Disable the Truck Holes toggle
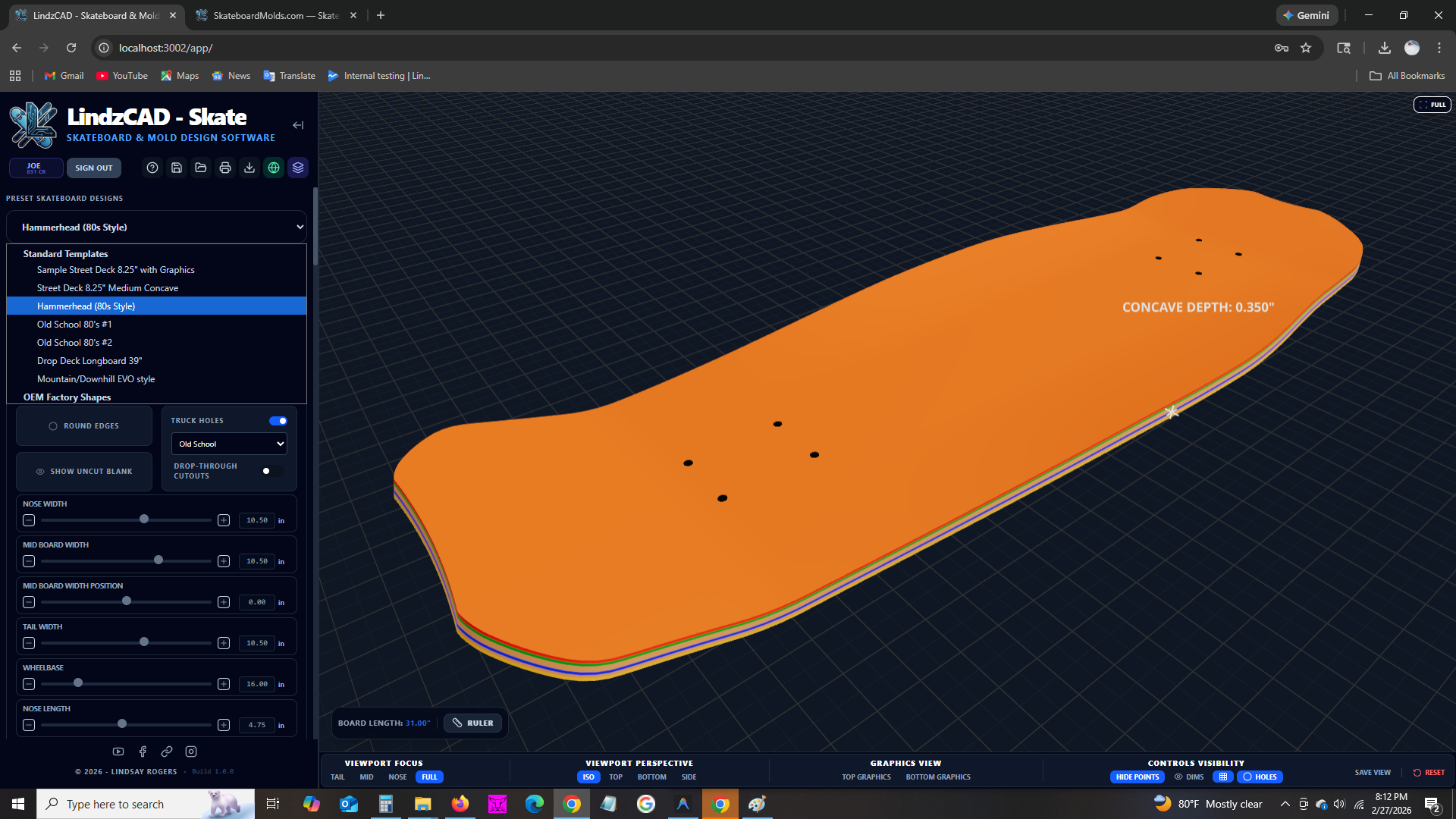 [278, 421]
